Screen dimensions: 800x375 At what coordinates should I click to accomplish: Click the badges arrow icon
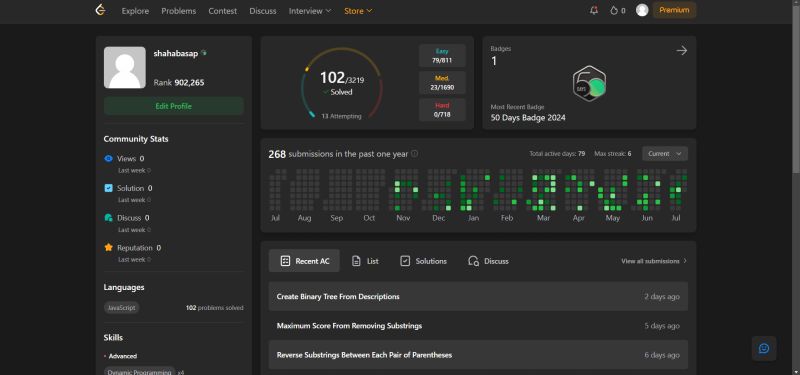682,51
